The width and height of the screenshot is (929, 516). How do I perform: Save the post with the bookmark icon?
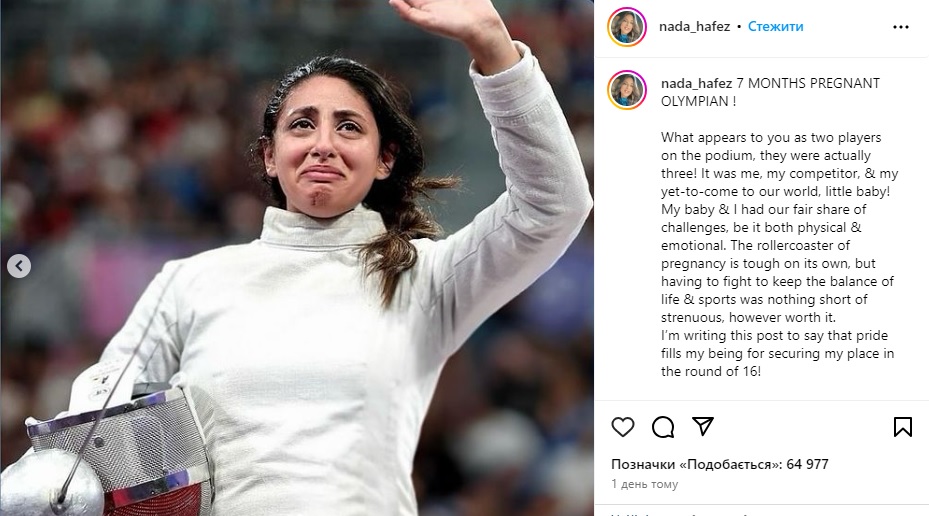point(902,427)
